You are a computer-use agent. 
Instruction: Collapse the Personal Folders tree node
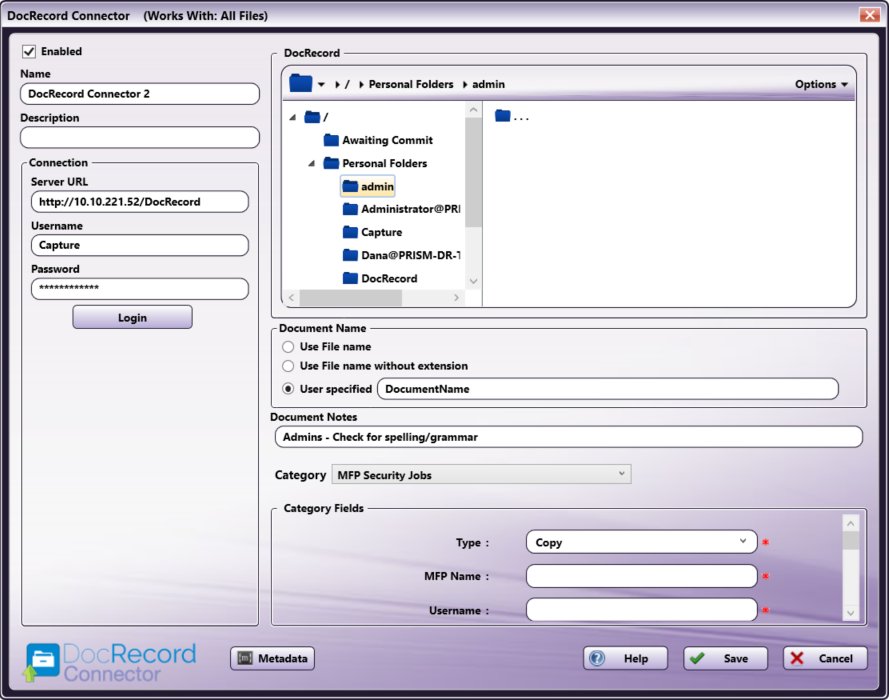(311, 163)
